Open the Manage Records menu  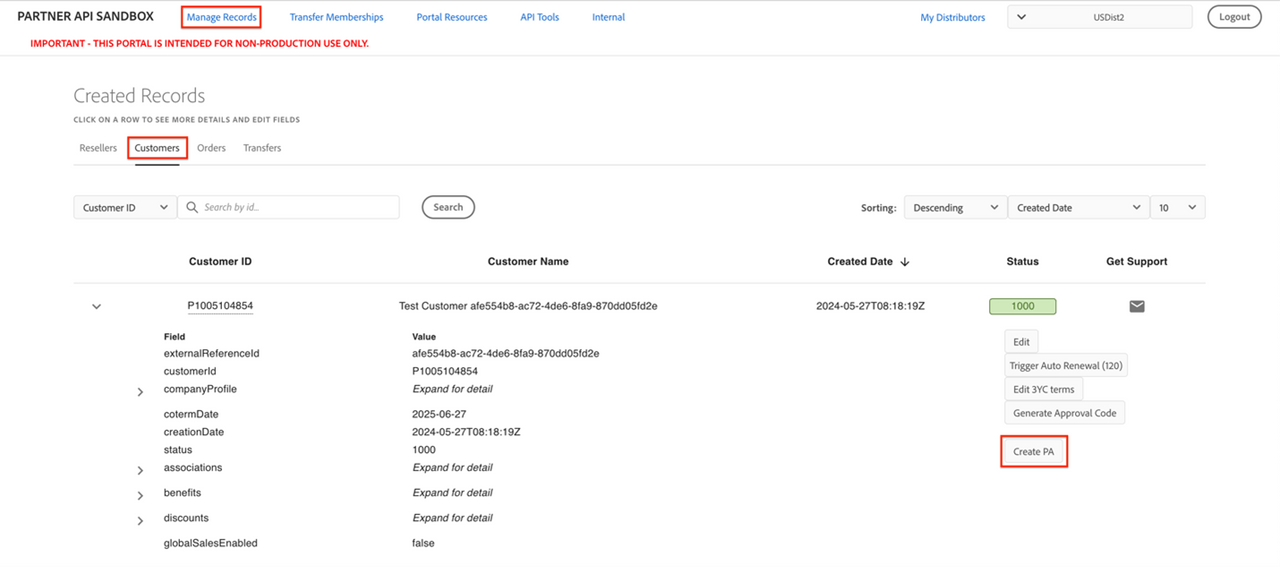221,17
